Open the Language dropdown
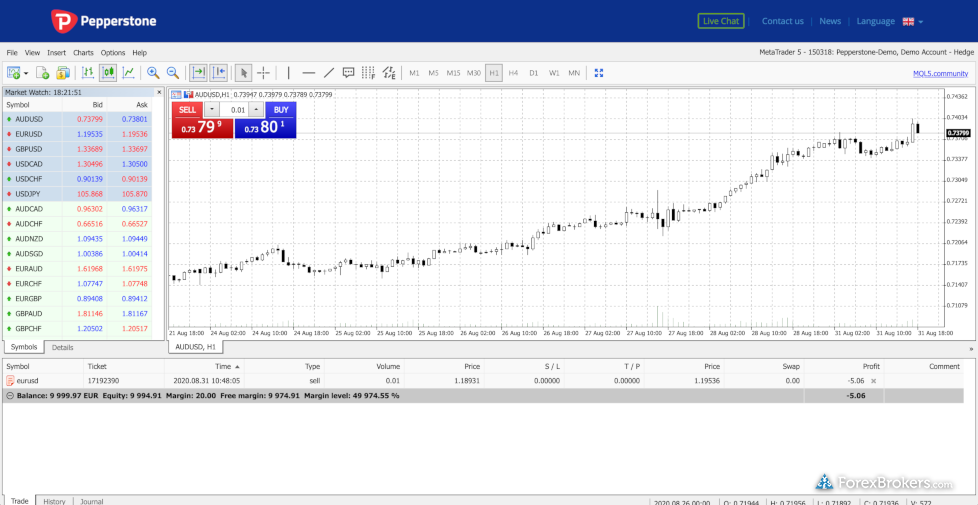The image size is (978, 505). 889,21
